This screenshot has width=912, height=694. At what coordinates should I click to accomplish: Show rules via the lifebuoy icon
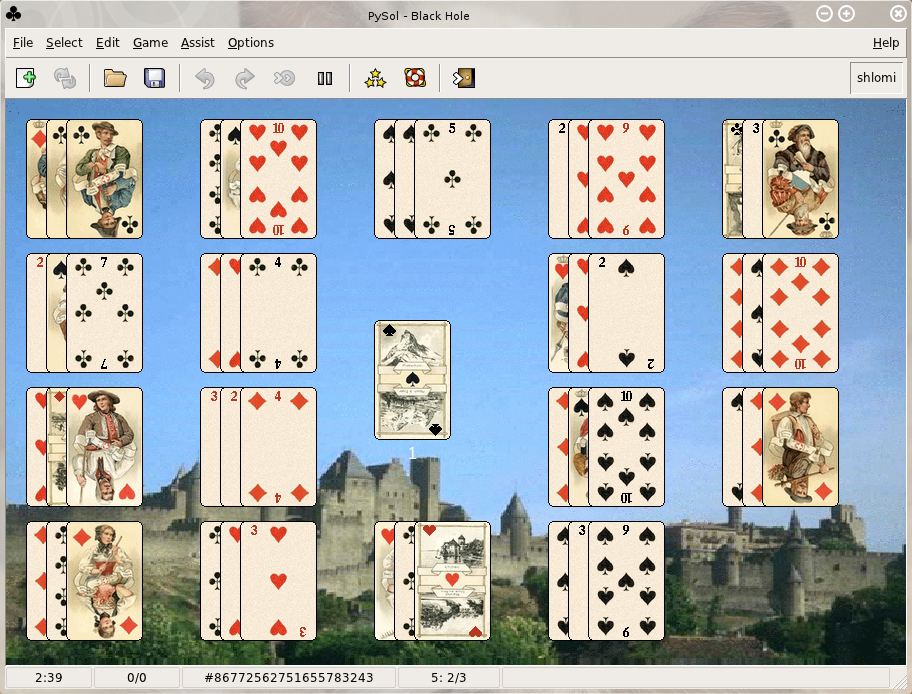click(415, 78)
